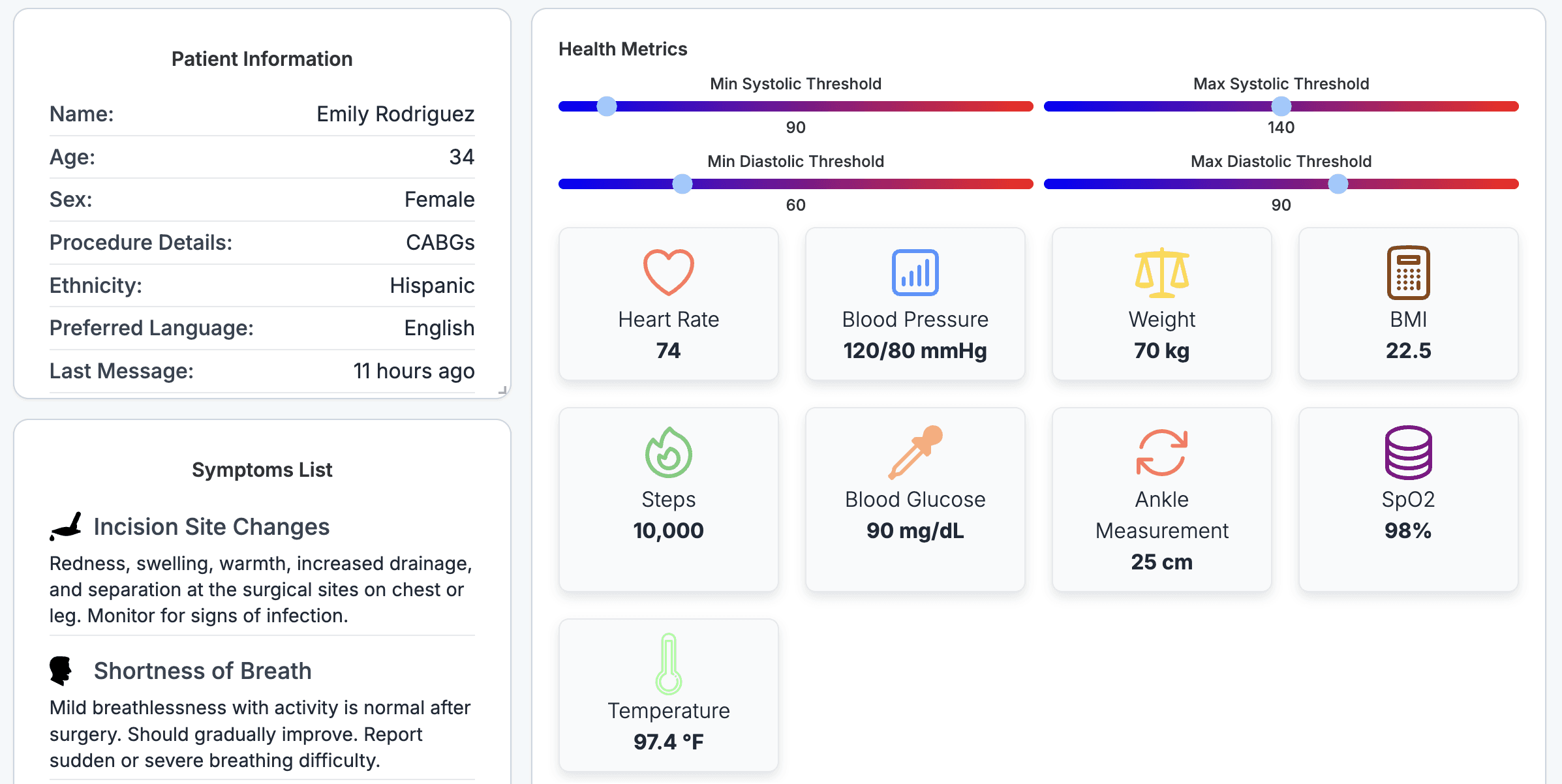The height and width of the screenshot is (784, 1562).
Task: Open the Incision Site Changes symptom heading
Action: point(211,527)
